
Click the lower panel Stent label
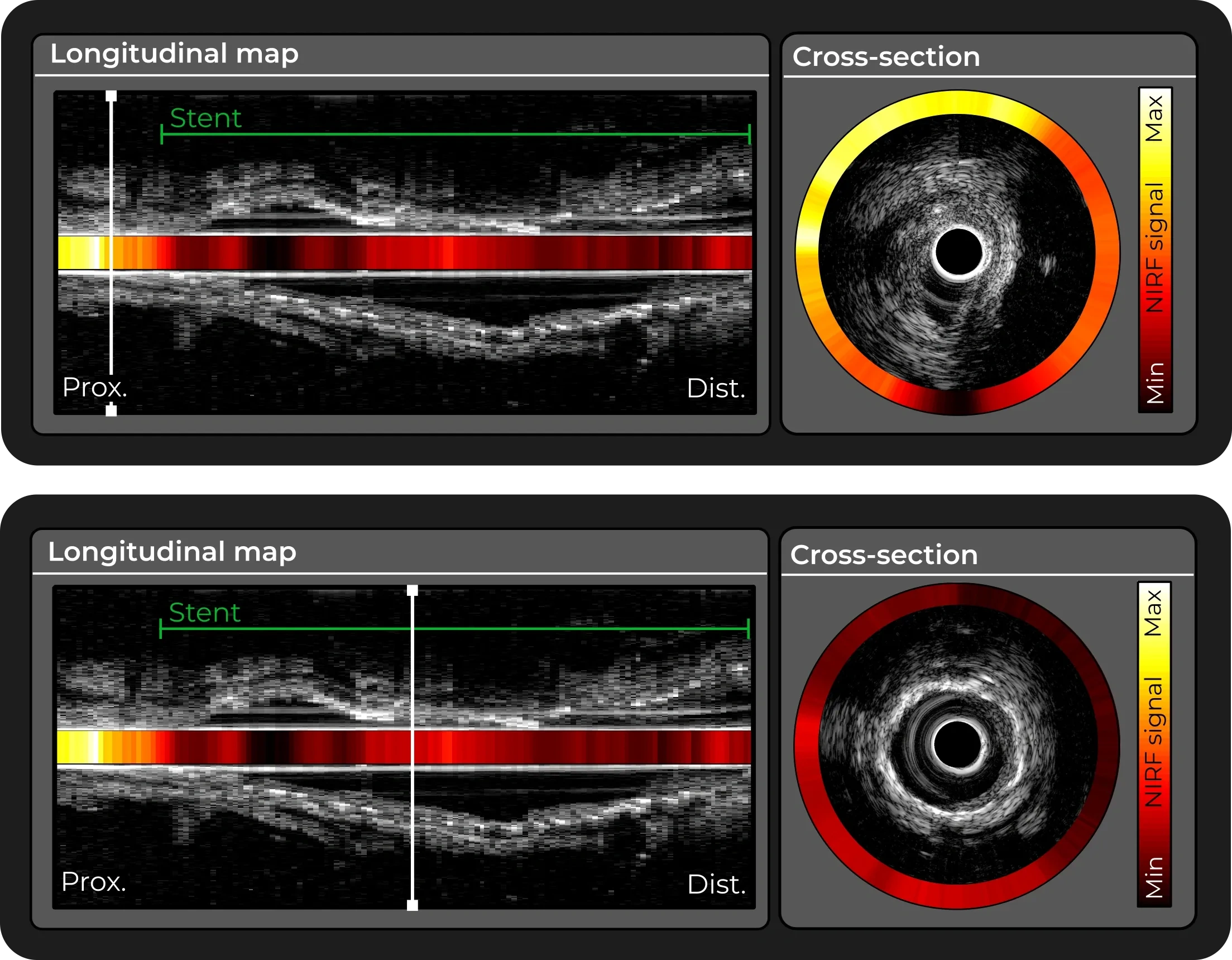[x=204, y=613]
